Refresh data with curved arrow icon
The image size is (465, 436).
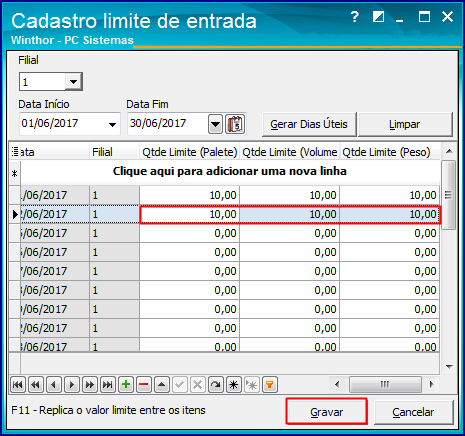coord(216,385)
